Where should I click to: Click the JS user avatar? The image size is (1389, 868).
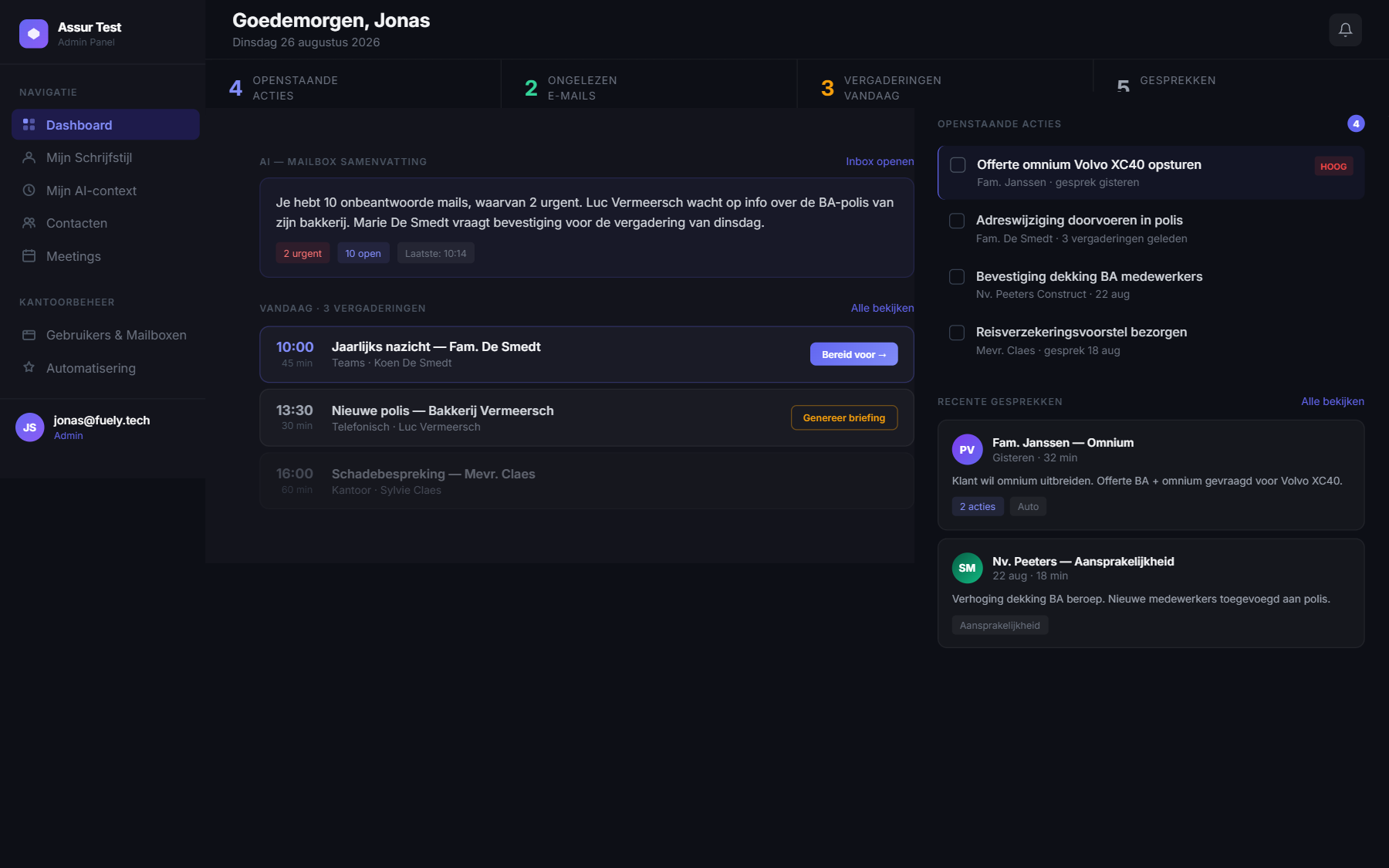[30, 427]
